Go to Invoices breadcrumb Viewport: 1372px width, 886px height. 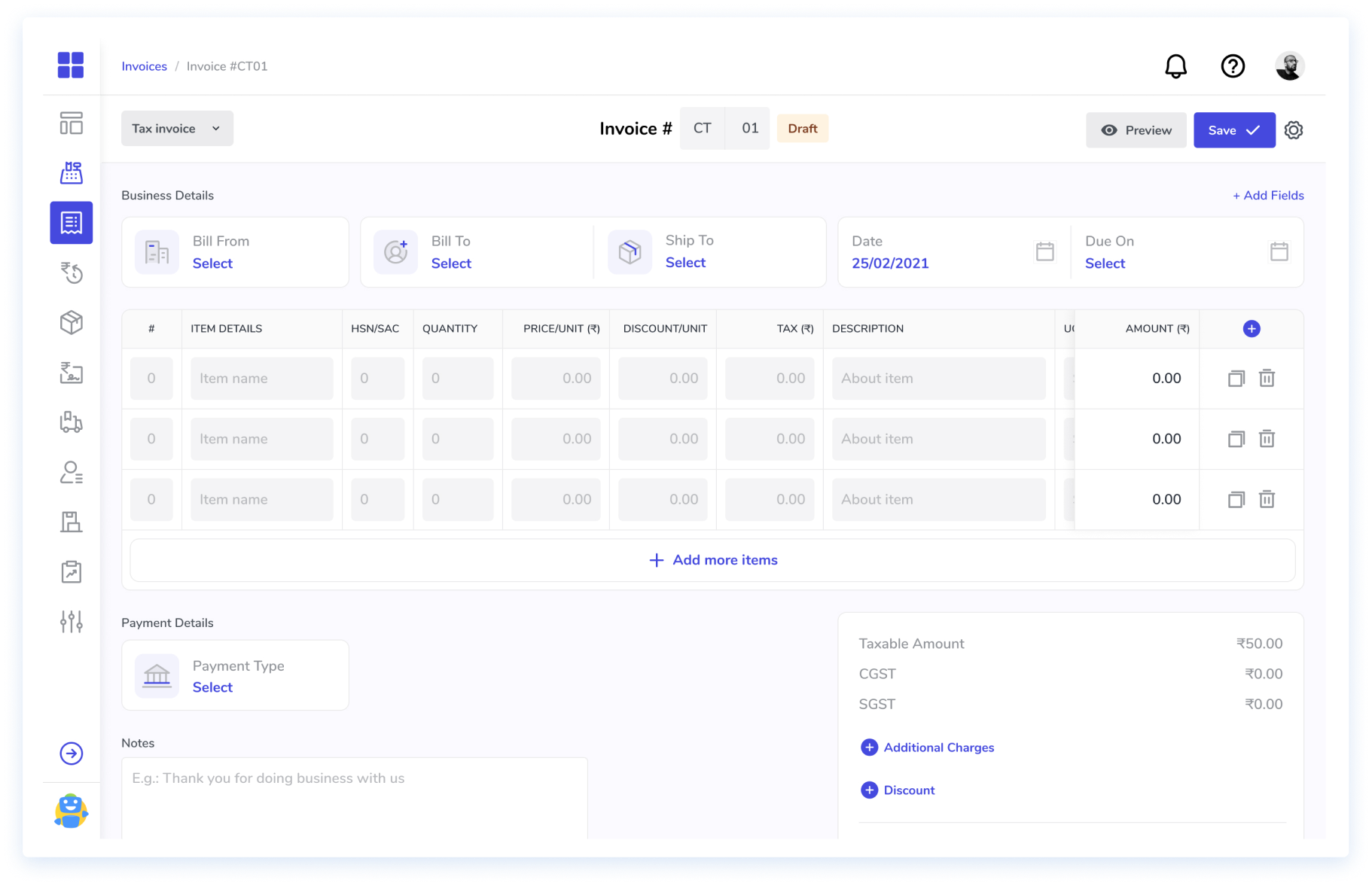point(144,66)
